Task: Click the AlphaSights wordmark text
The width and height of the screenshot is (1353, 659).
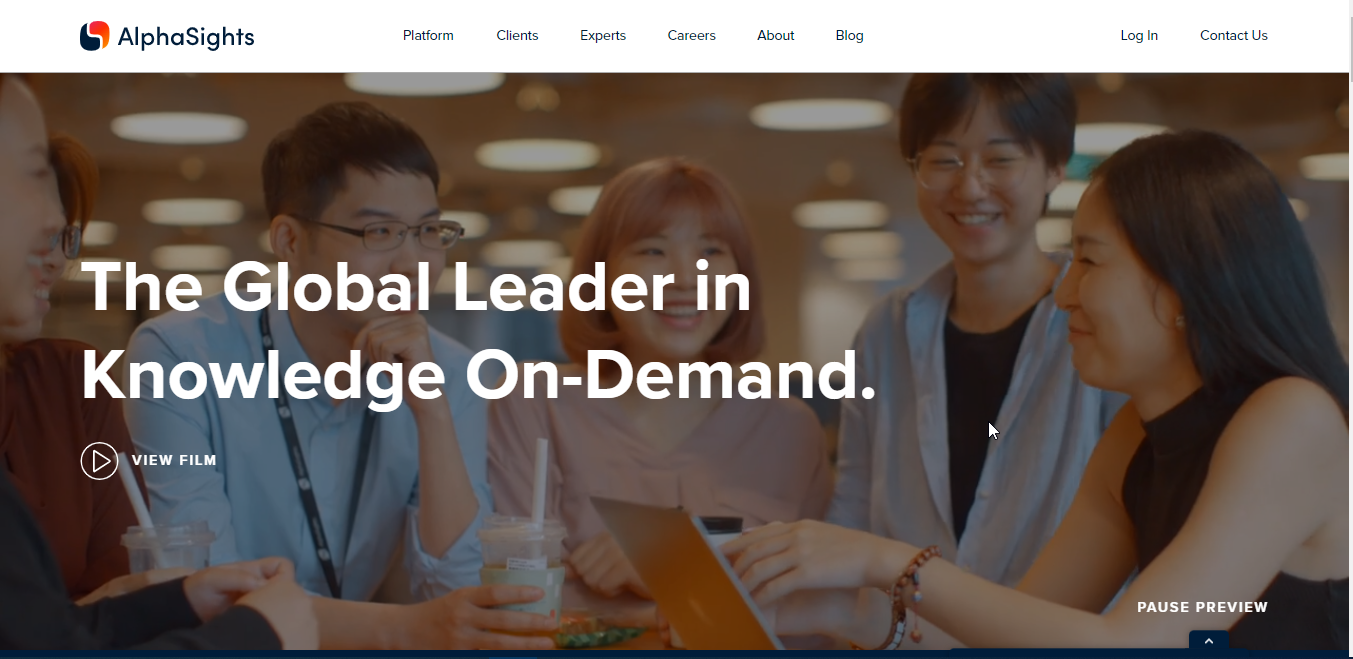Action: point(186,38)
